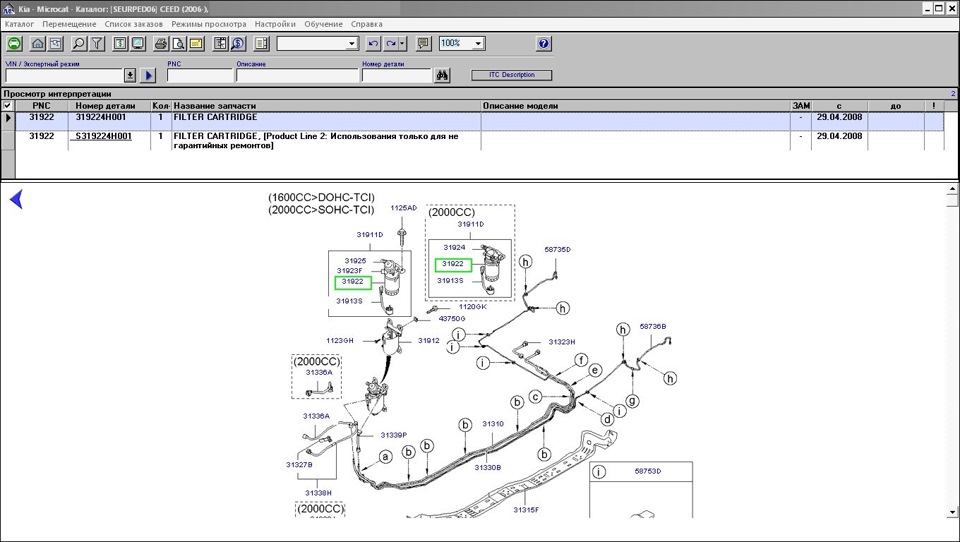
Task: Open the redo history dropdown arrow
Action: [402, 43]
